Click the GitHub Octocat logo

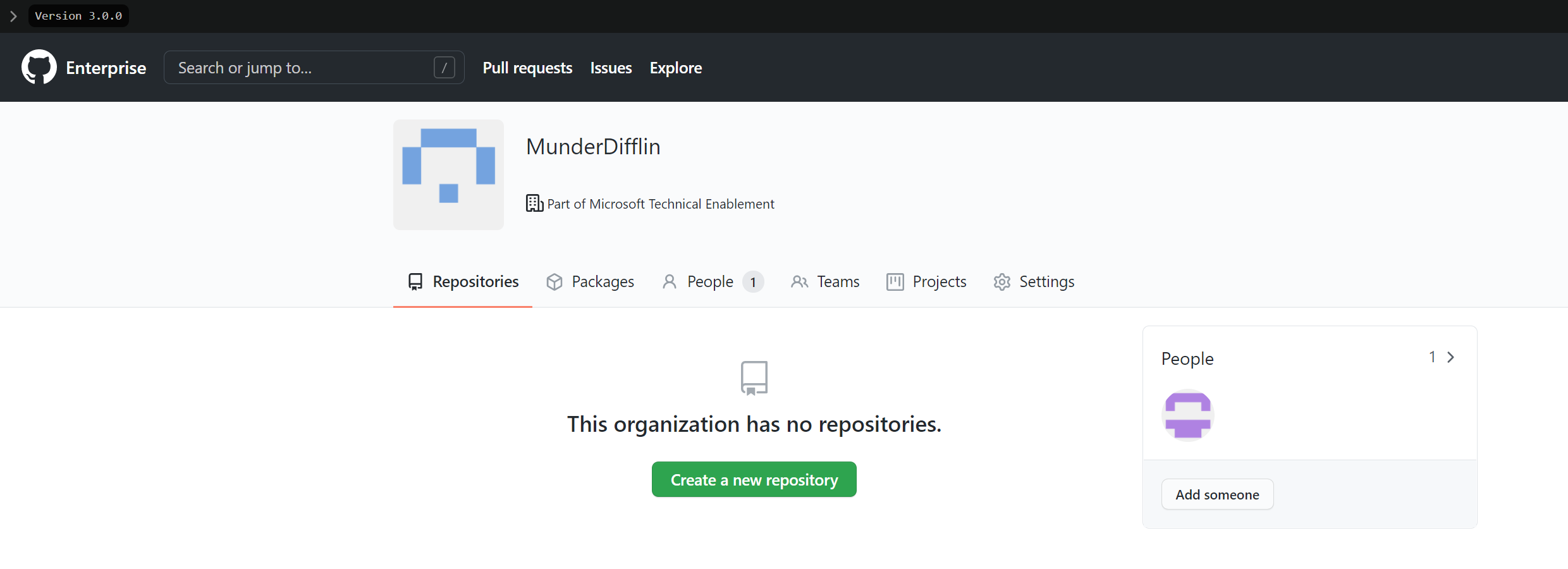tap(39, 67)
